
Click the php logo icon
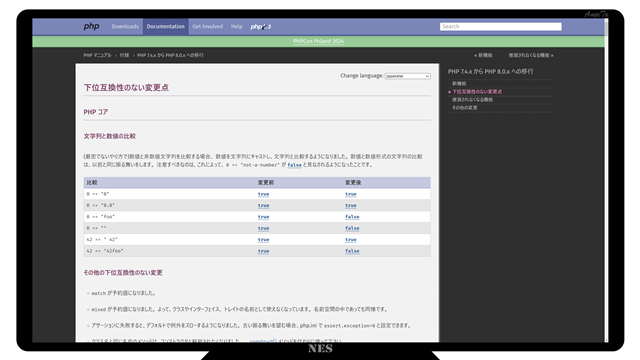91,27
